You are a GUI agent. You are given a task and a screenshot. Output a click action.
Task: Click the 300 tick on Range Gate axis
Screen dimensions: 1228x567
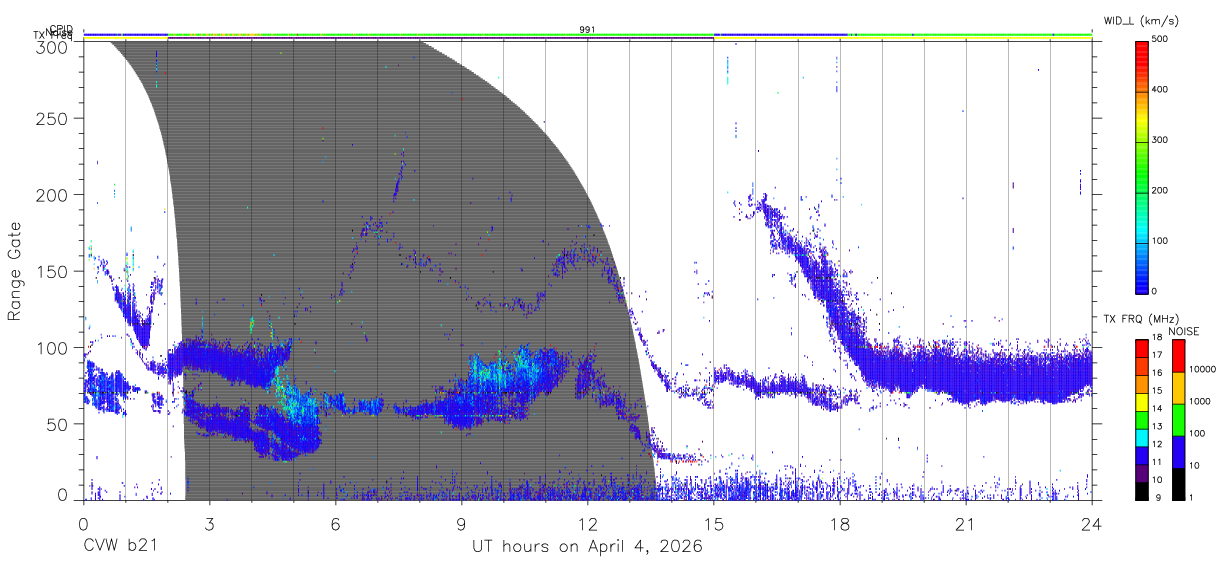(x=52, y=47)
